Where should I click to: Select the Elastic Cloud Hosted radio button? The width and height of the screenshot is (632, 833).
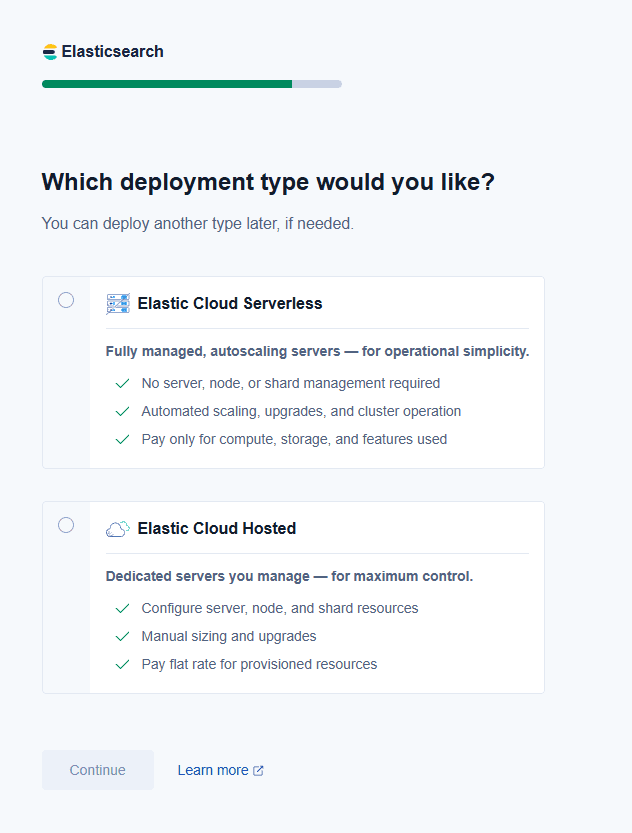(66, 525)
